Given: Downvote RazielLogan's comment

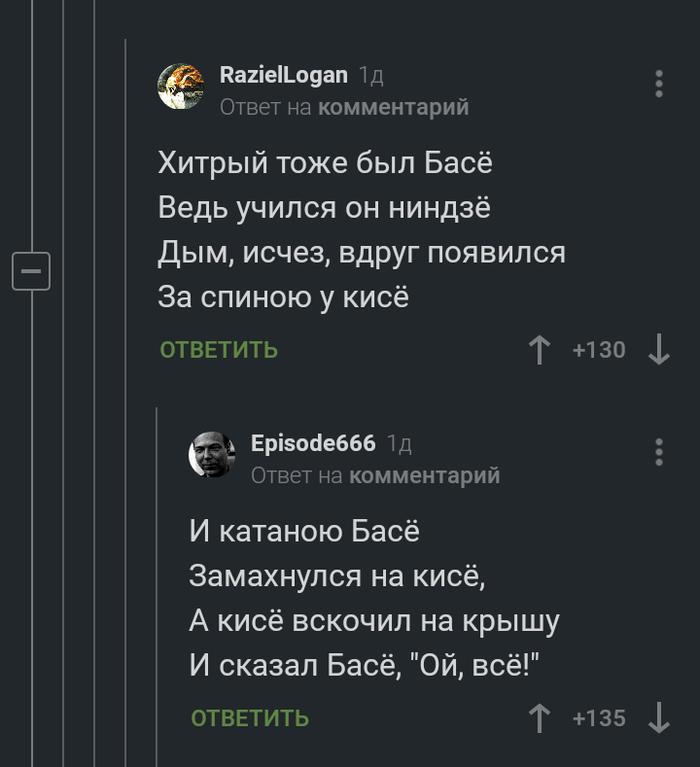Looking at the screenshot, I should pyautogui.click(x=659, y=350).
